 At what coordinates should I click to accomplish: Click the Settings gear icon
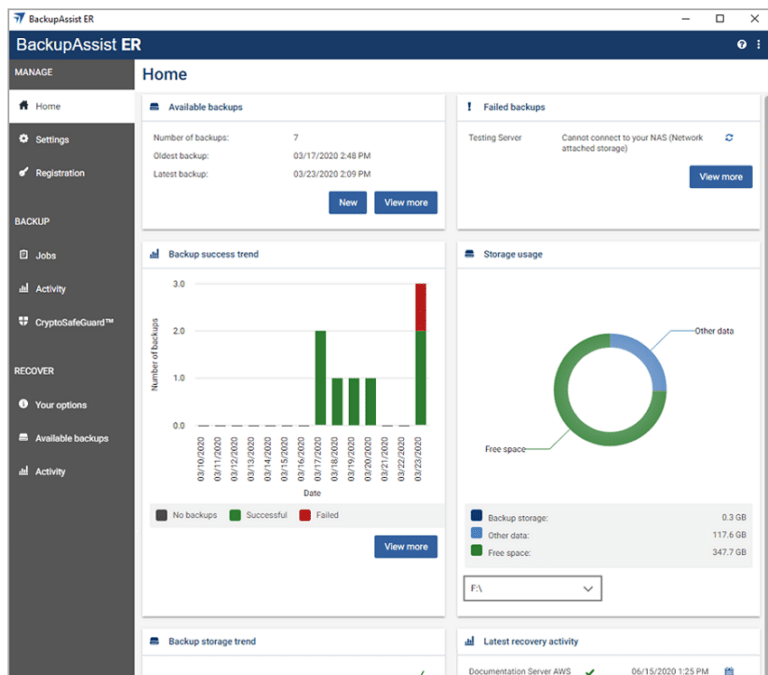tap(24, 139)
